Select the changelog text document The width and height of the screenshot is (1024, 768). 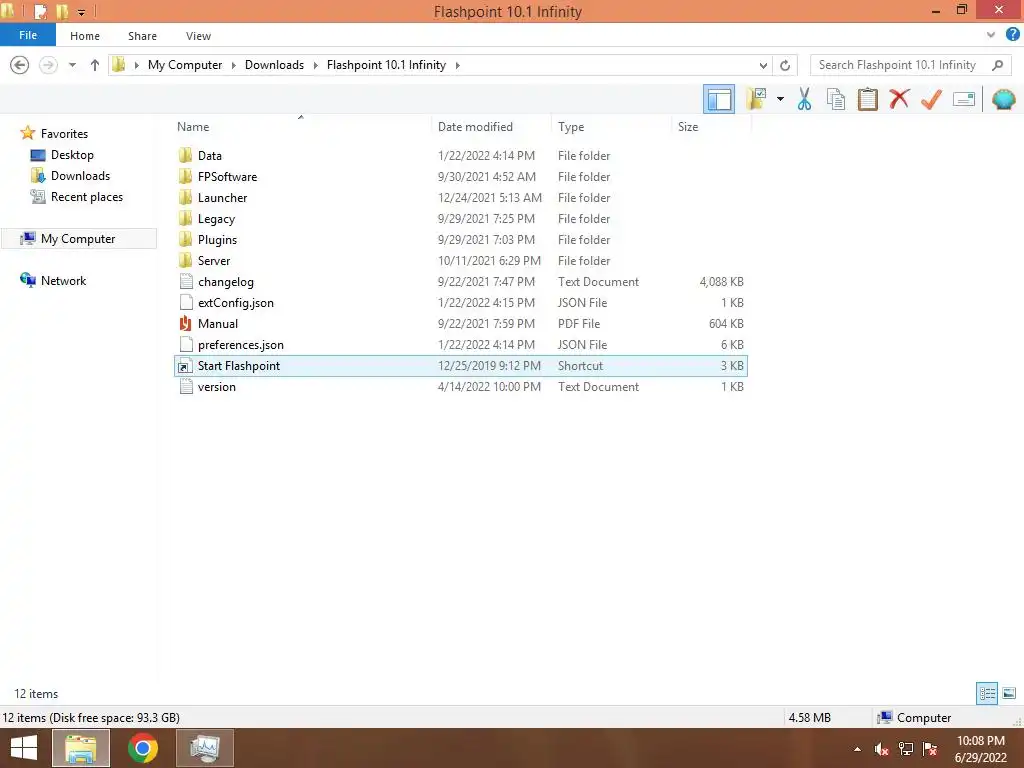[x=460, y=281]
